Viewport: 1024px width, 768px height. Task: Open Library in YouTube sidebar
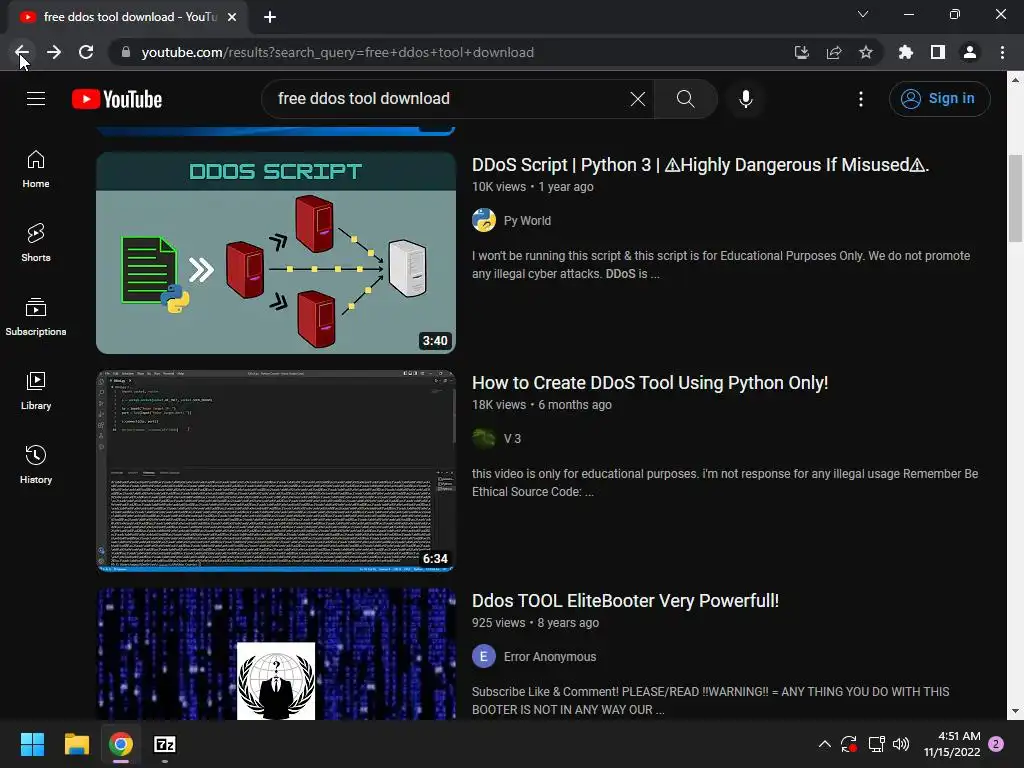coord(36,391)
